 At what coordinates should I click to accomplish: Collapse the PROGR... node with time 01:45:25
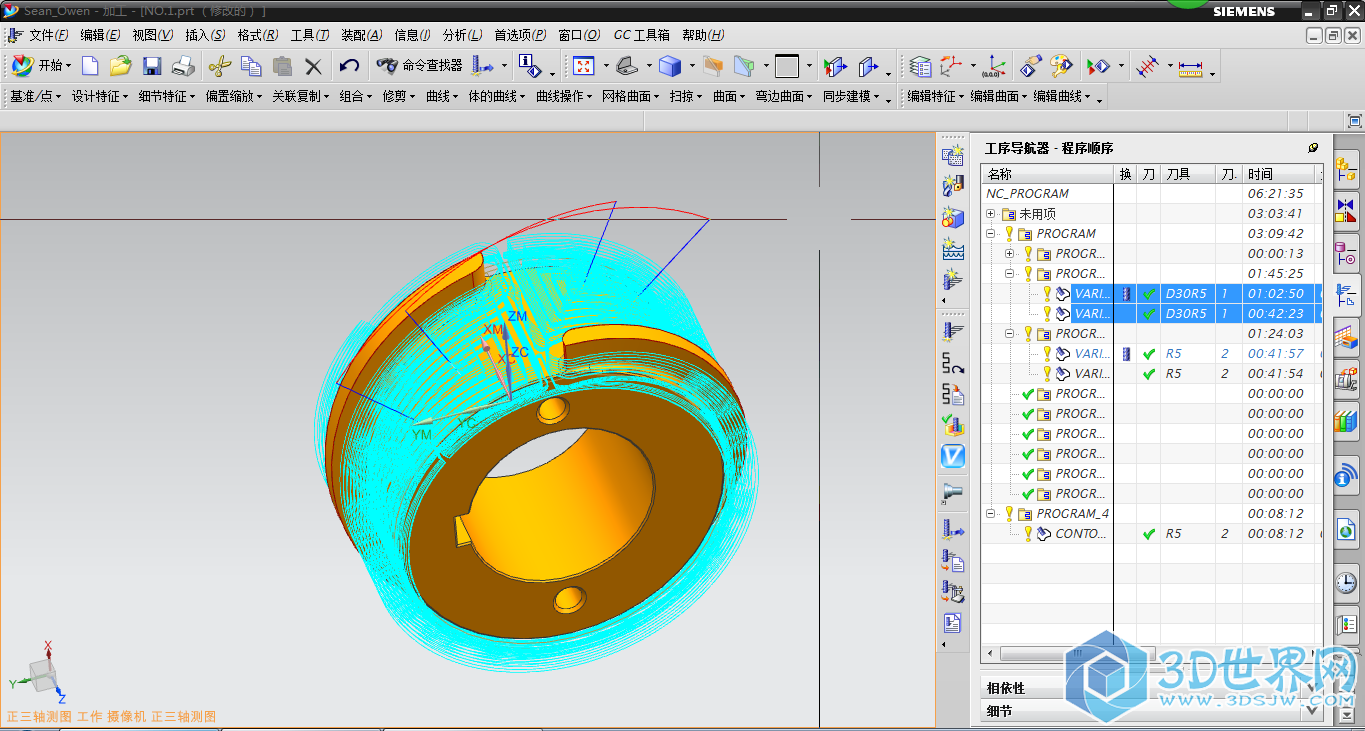click(1010, 274)
